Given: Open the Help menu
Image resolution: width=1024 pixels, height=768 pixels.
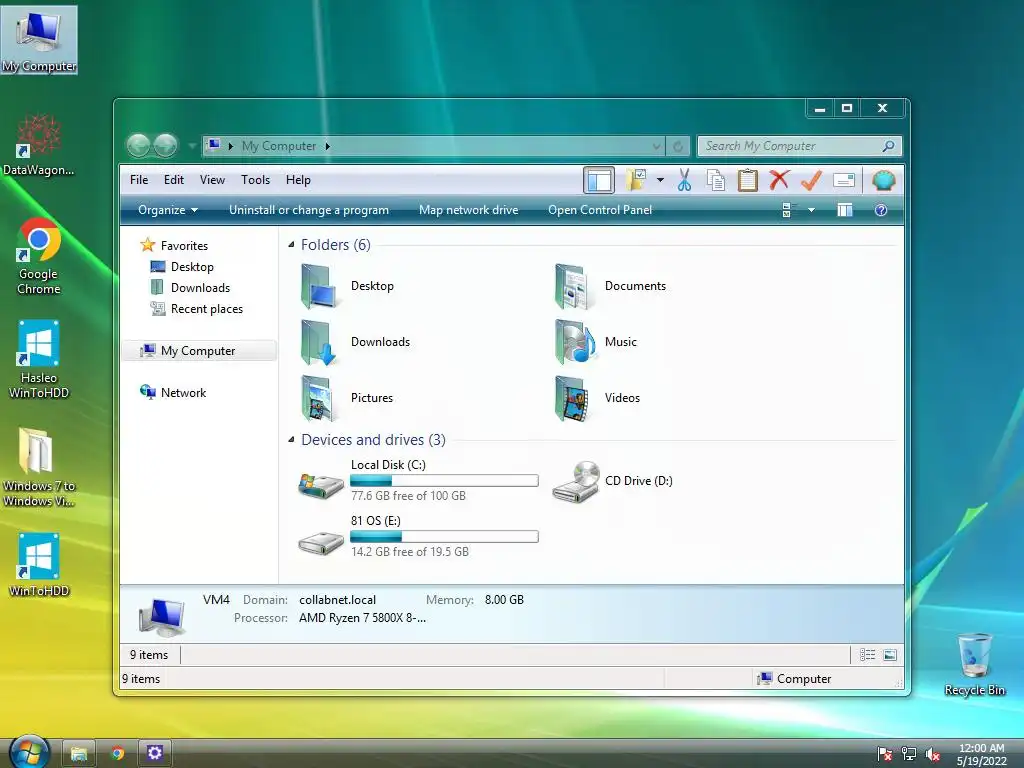Looking at the screenshot, I should point(298,180).
